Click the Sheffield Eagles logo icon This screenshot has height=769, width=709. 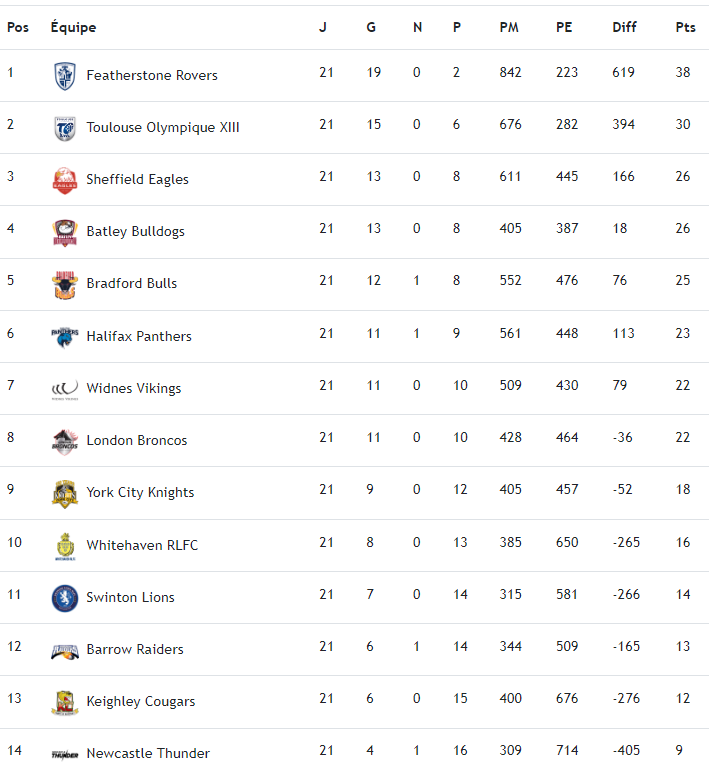click(64, 180)
